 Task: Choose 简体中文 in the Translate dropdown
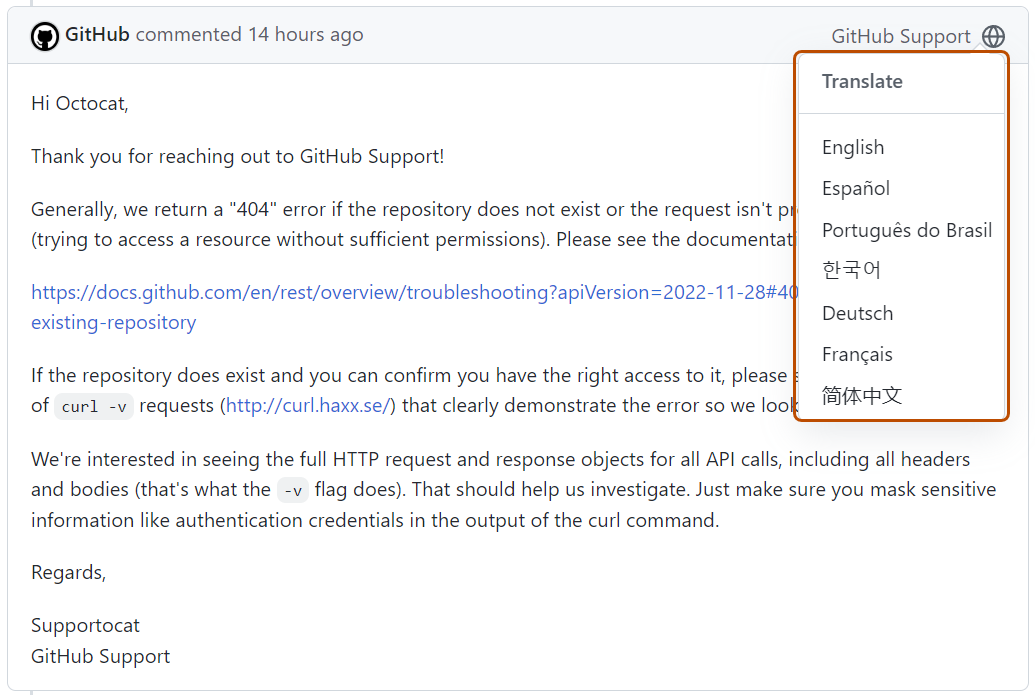point(861,396)
